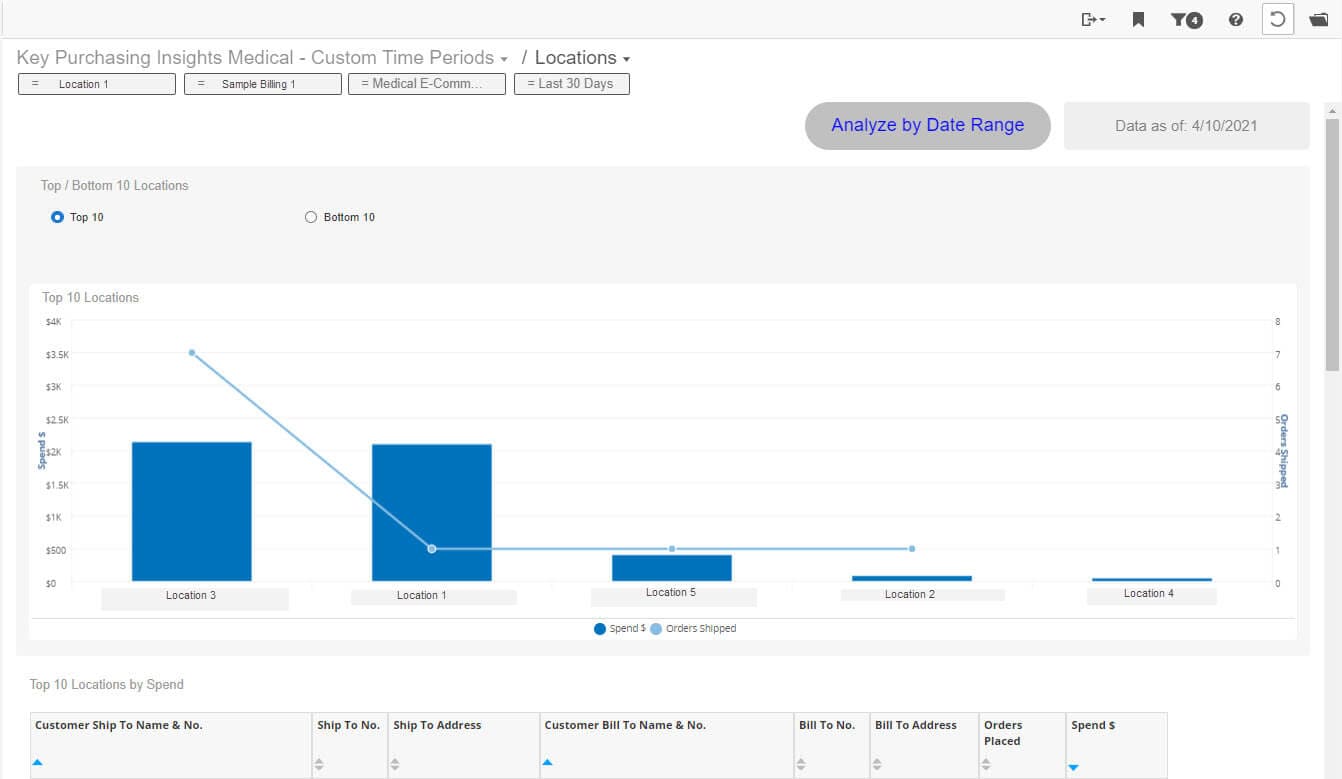1342x779 pixels.
Task: Select the Top 10 radio button
Action: point(57,217)
